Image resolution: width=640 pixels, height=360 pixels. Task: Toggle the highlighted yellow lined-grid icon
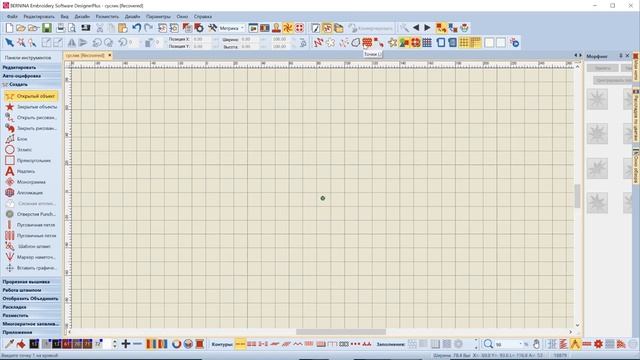476,42
